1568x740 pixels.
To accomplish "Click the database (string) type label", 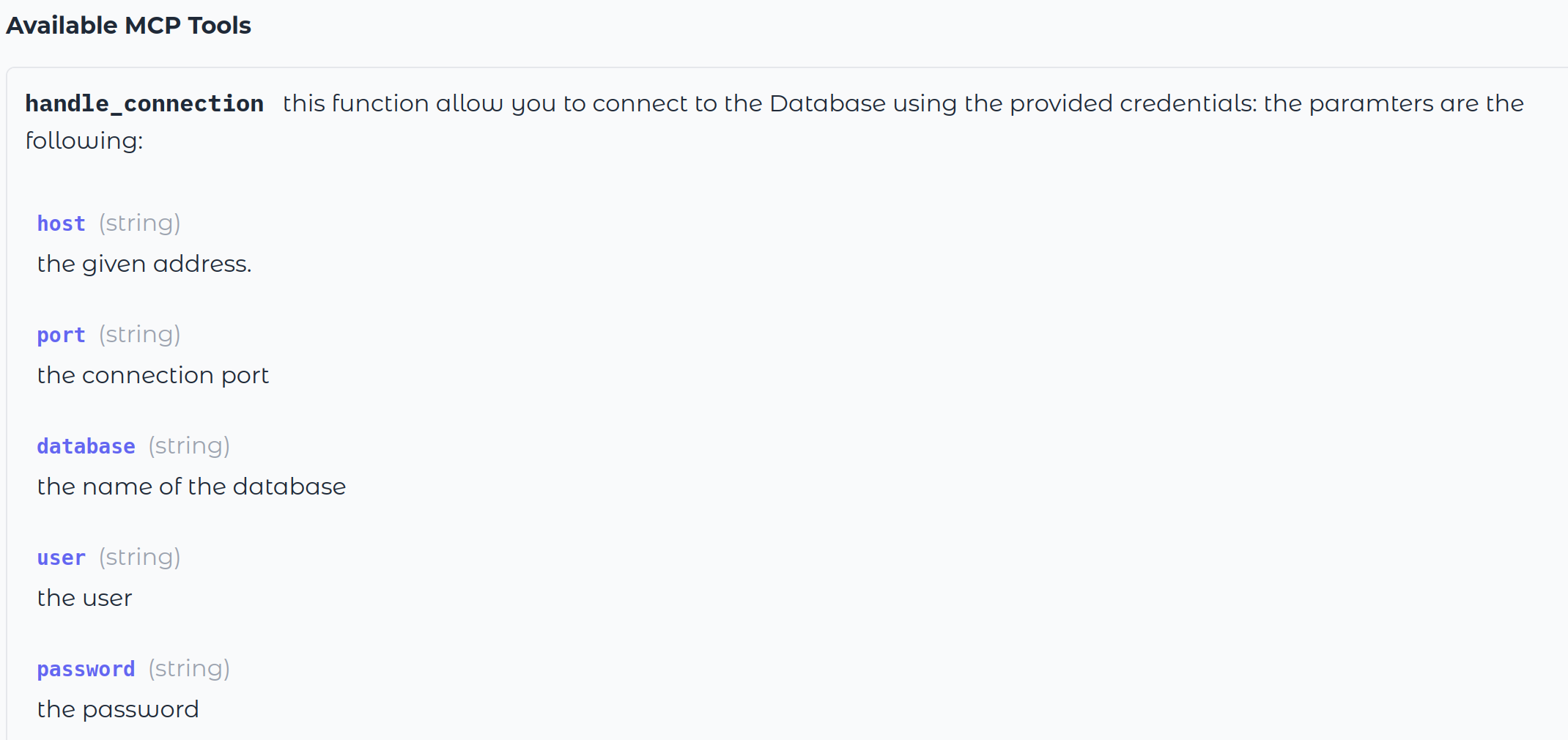I will pos(189,446).
